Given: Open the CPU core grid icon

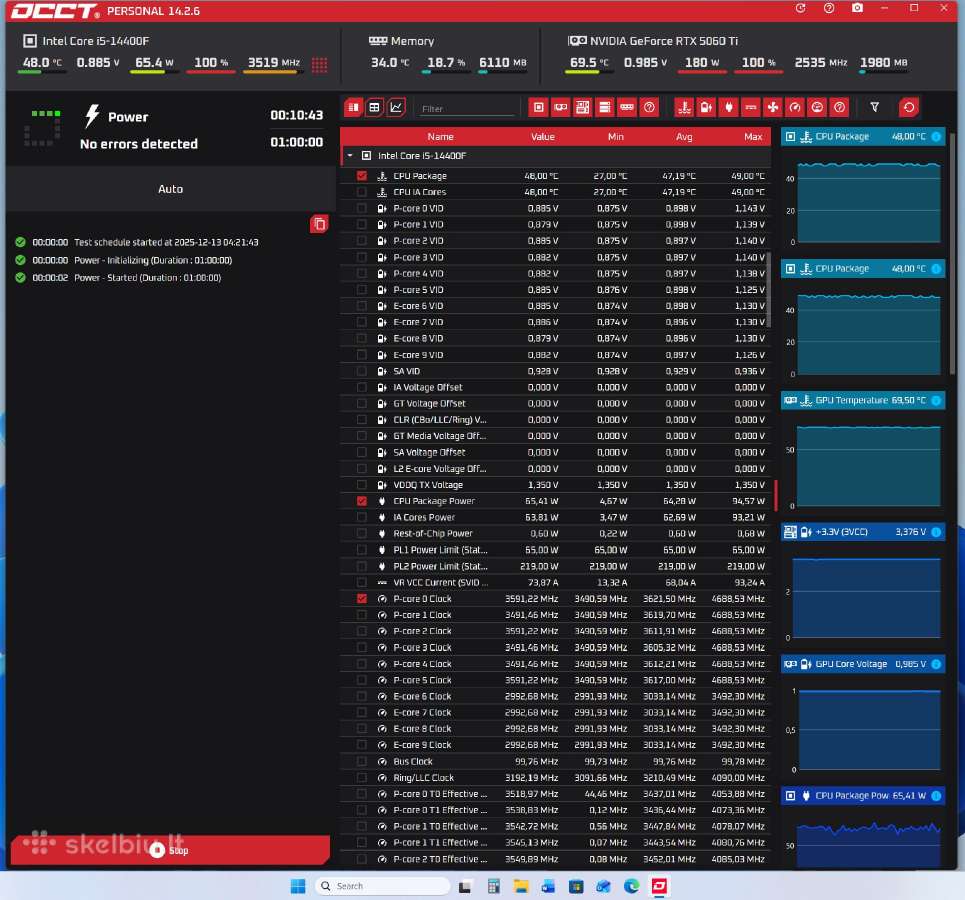Looking at the screenshot, I should click(x=319, y=64).
